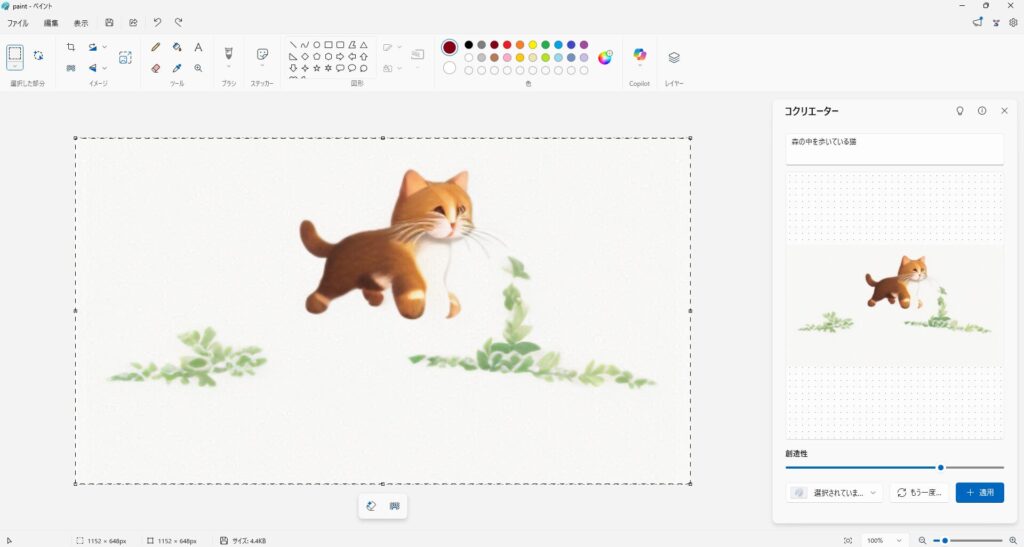The image size is (1024, 547).
Task: Click the Crop image icon
Action: click(71, 47)
